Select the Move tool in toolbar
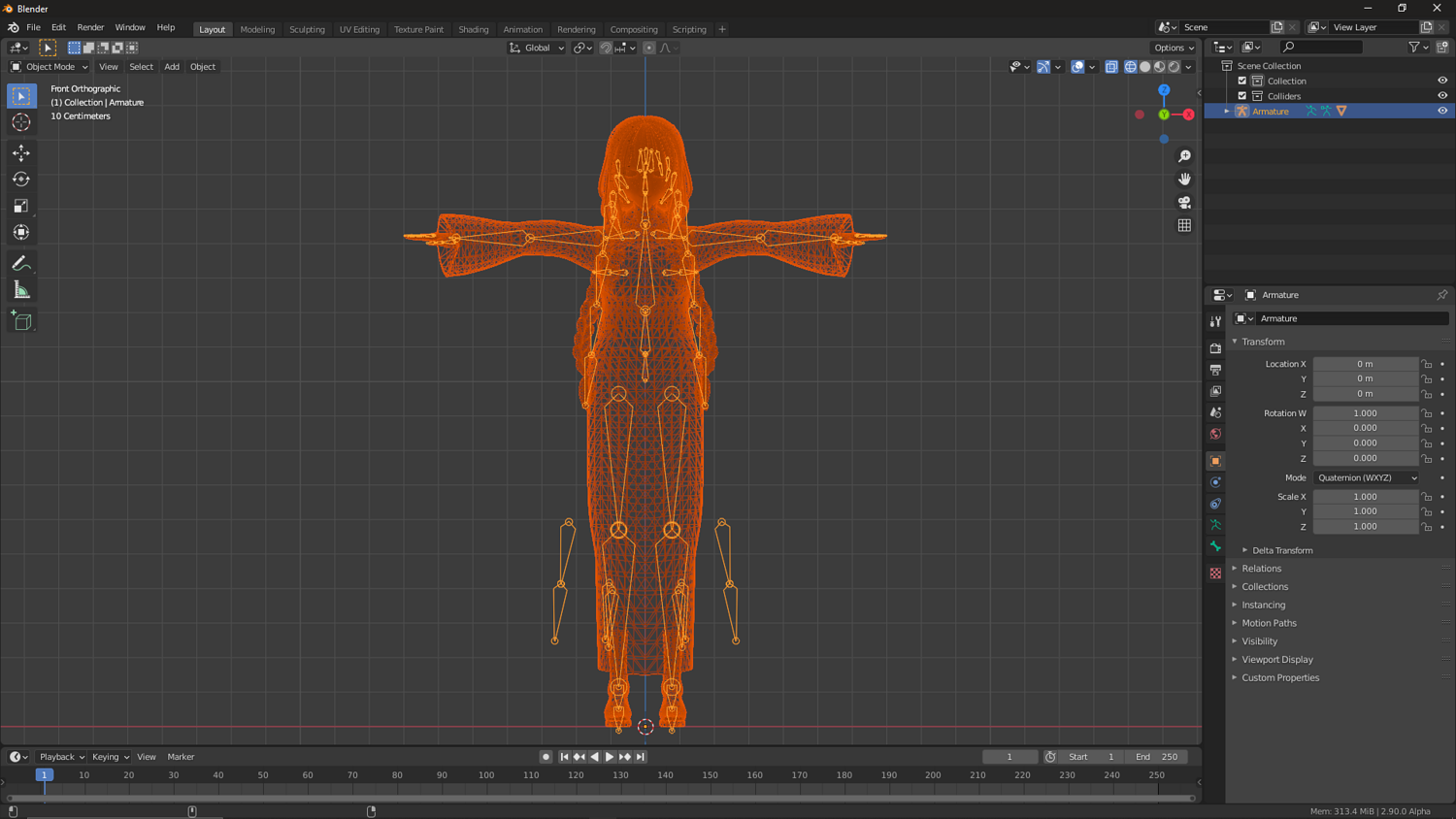This screenshot has width=1456, height=819. 21,153
